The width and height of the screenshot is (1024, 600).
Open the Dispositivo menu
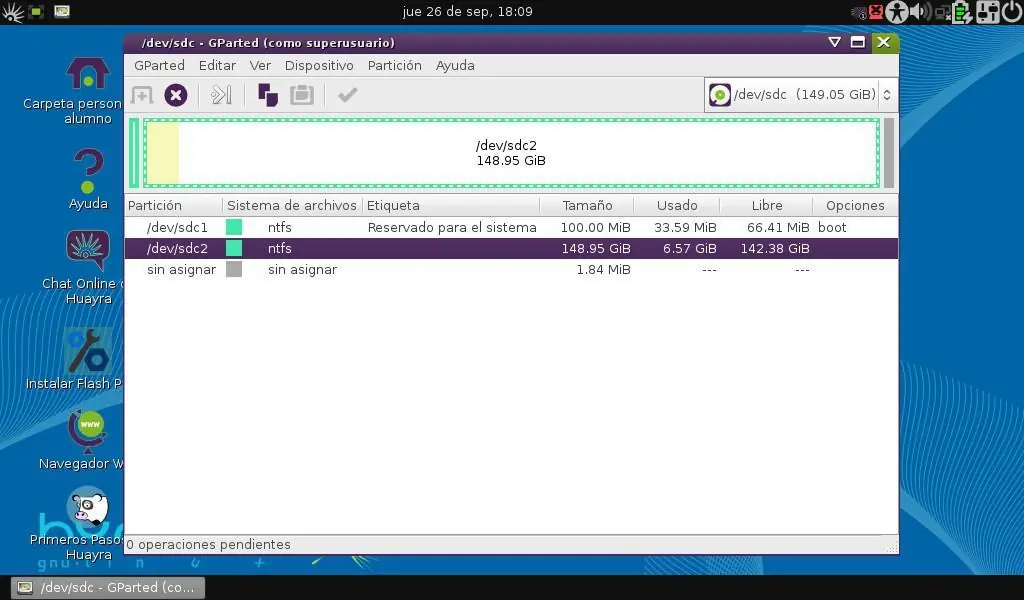click(319, 65)
